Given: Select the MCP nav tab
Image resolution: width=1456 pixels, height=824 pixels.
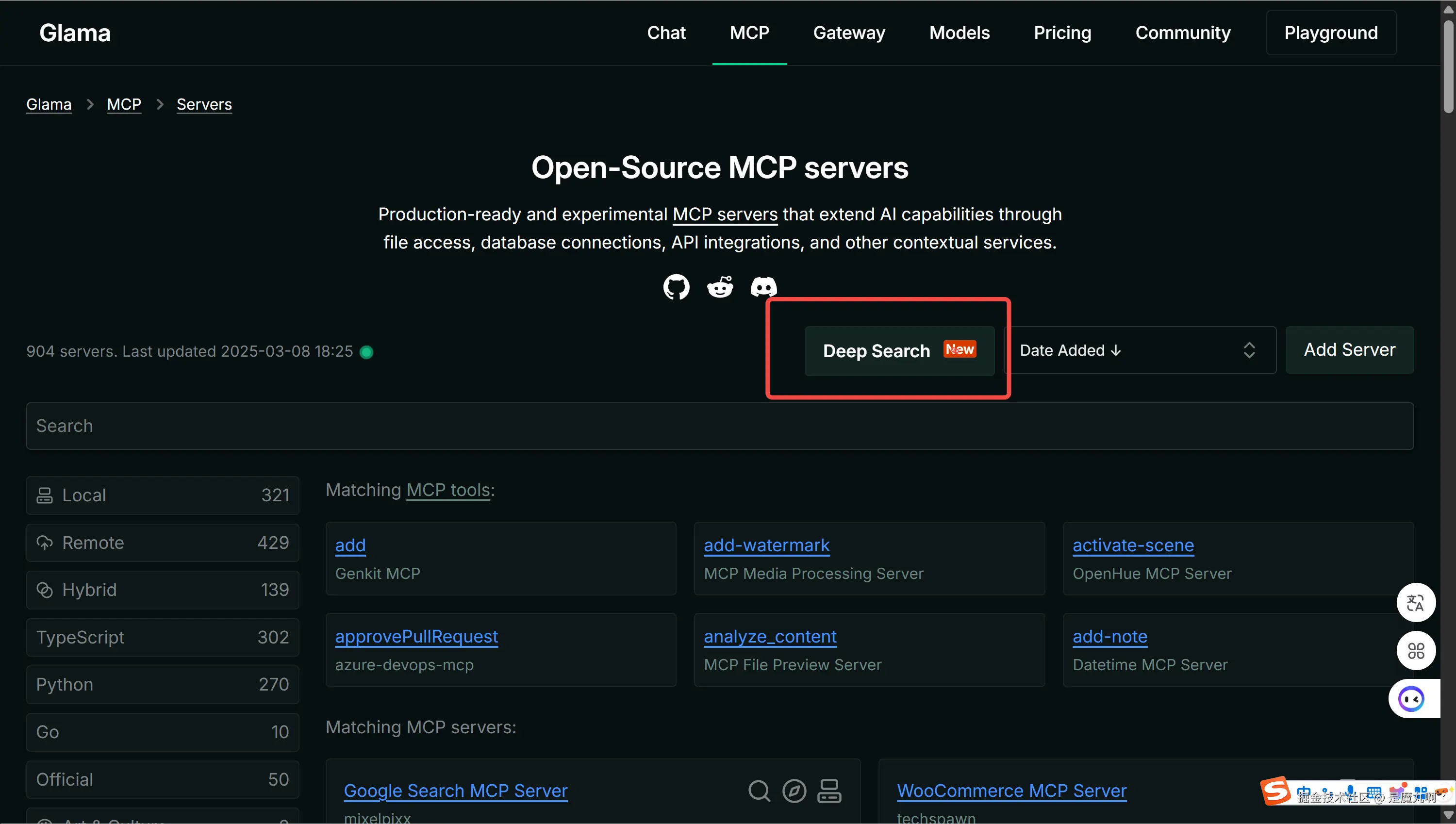Looking at the screenshot, I should coord(749,33).
